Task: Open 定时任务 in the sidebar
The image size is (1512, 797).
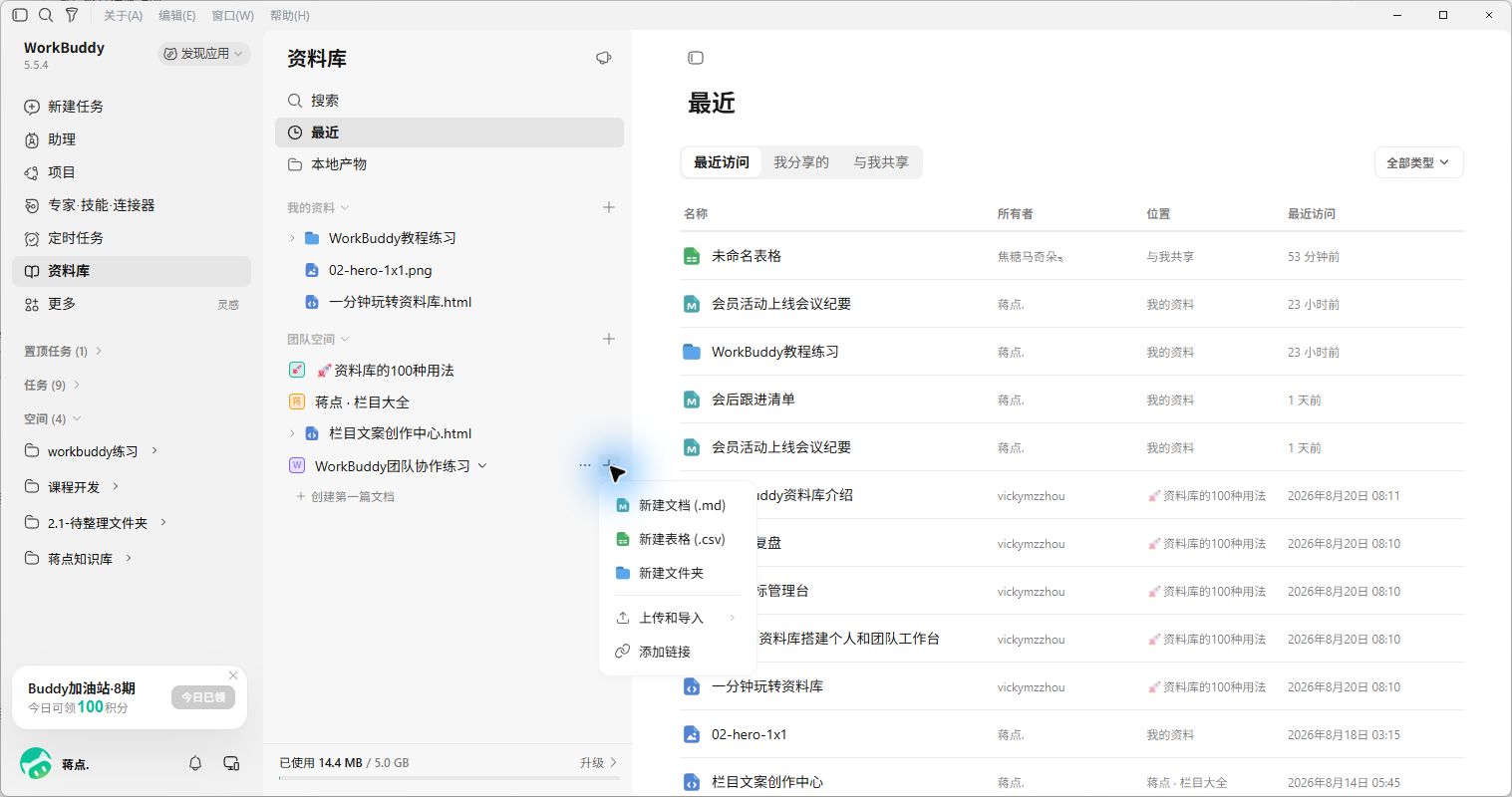Action: coord(132,238)
